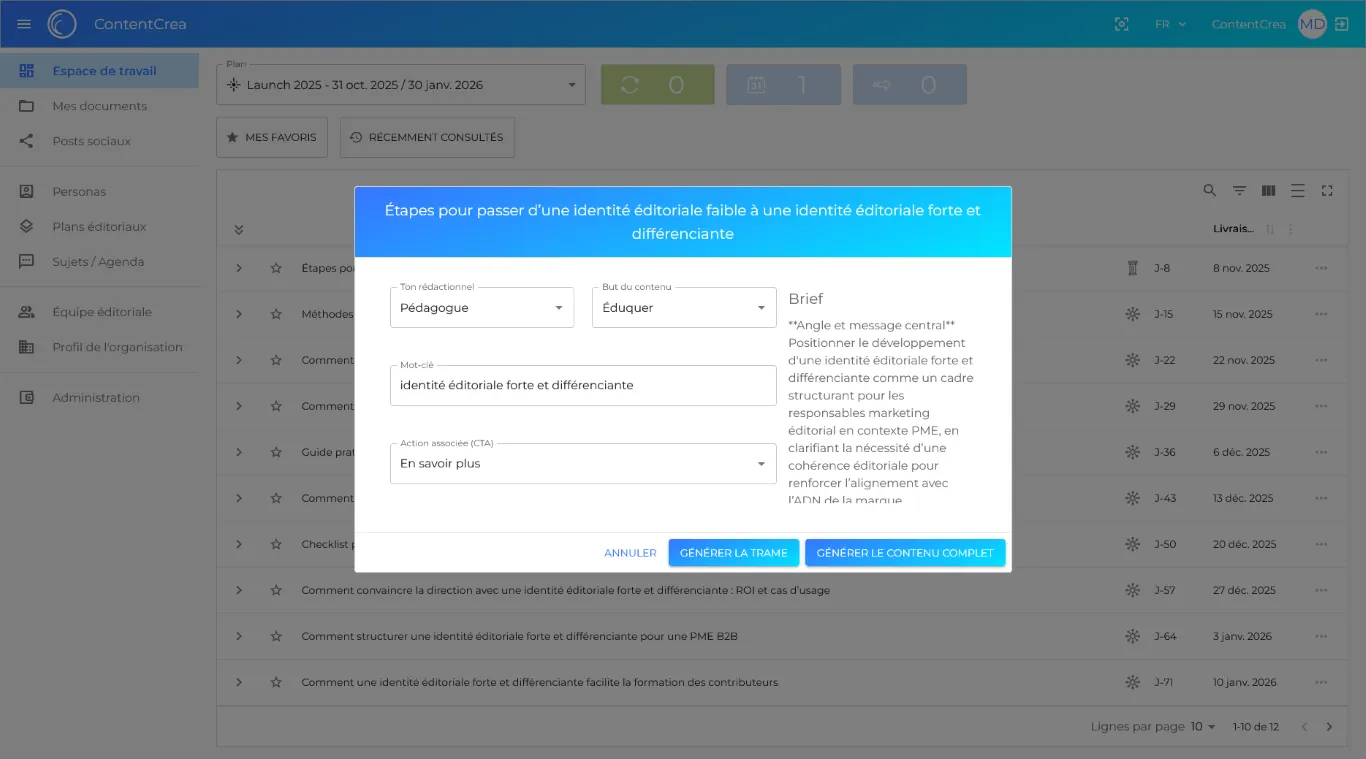Click the screenshot capture icon in header
The image size is (1366, 759).
(1122, 24)
